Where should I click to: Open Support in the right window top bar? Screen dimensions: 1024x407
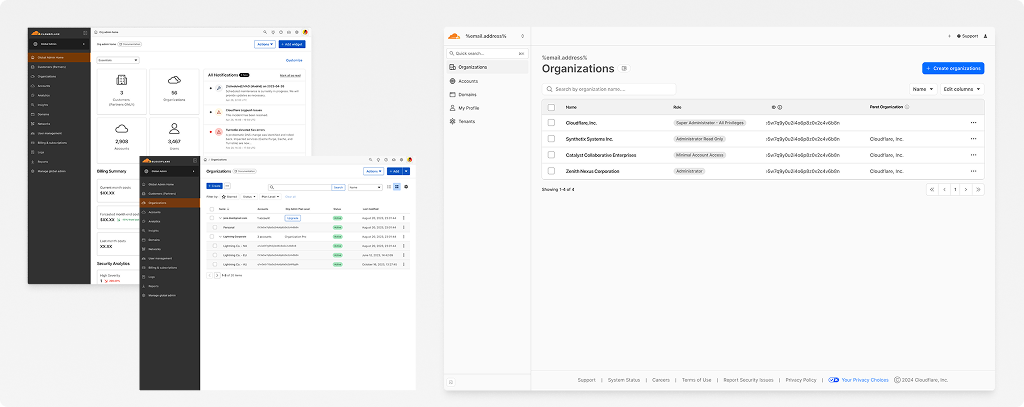coord(967,36)
